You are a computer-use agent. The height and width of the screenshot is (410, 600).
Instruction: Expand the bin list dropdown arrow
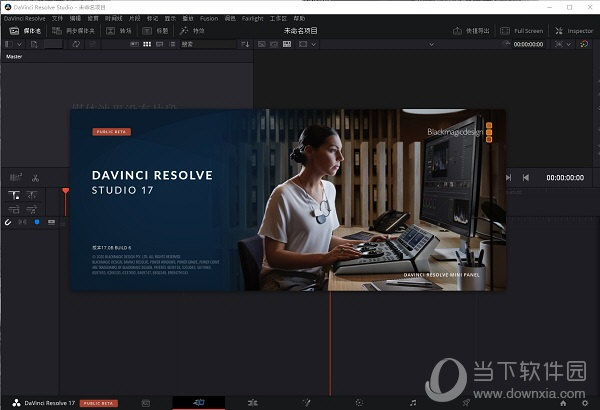click(x=19, y=44)
